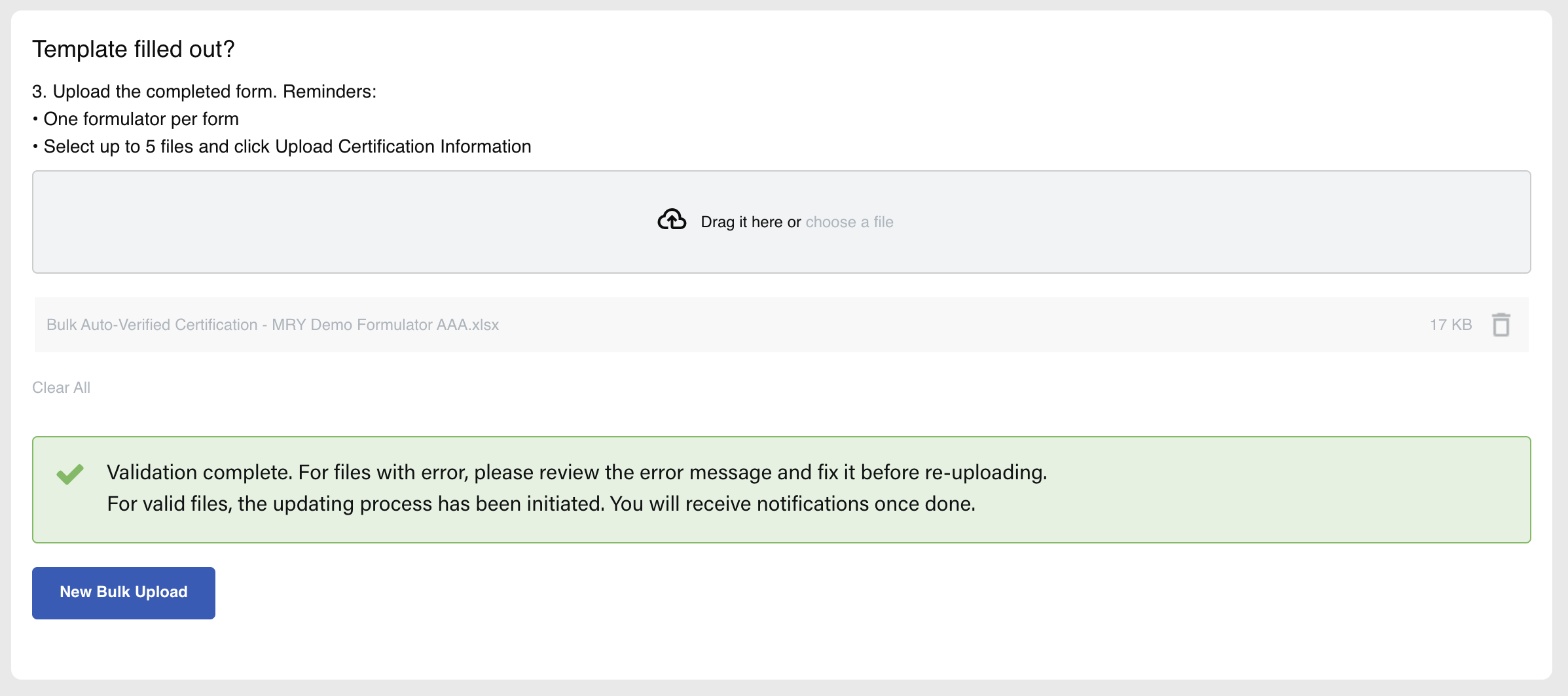
Task: Click the green validation checkmark icon
Action: click(x=70, y=474)
